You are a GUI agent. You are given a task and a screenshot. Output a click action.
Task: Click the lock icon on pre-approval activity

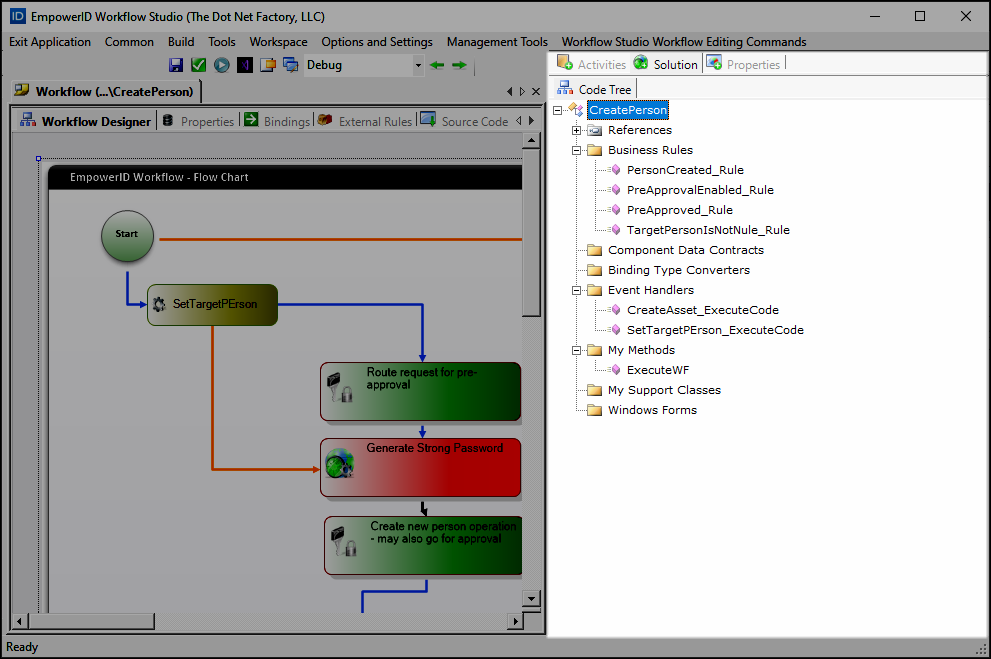coord(346,394)
